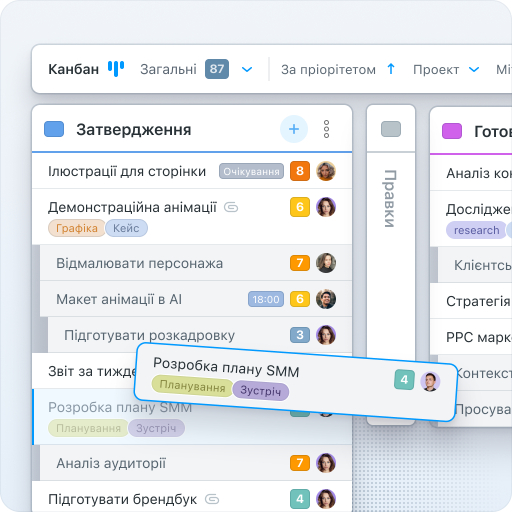The height and width of the screenshot is (512, 512).
Task: Click priority 4 badge on dragged SMM card
Action: [404, 380]
